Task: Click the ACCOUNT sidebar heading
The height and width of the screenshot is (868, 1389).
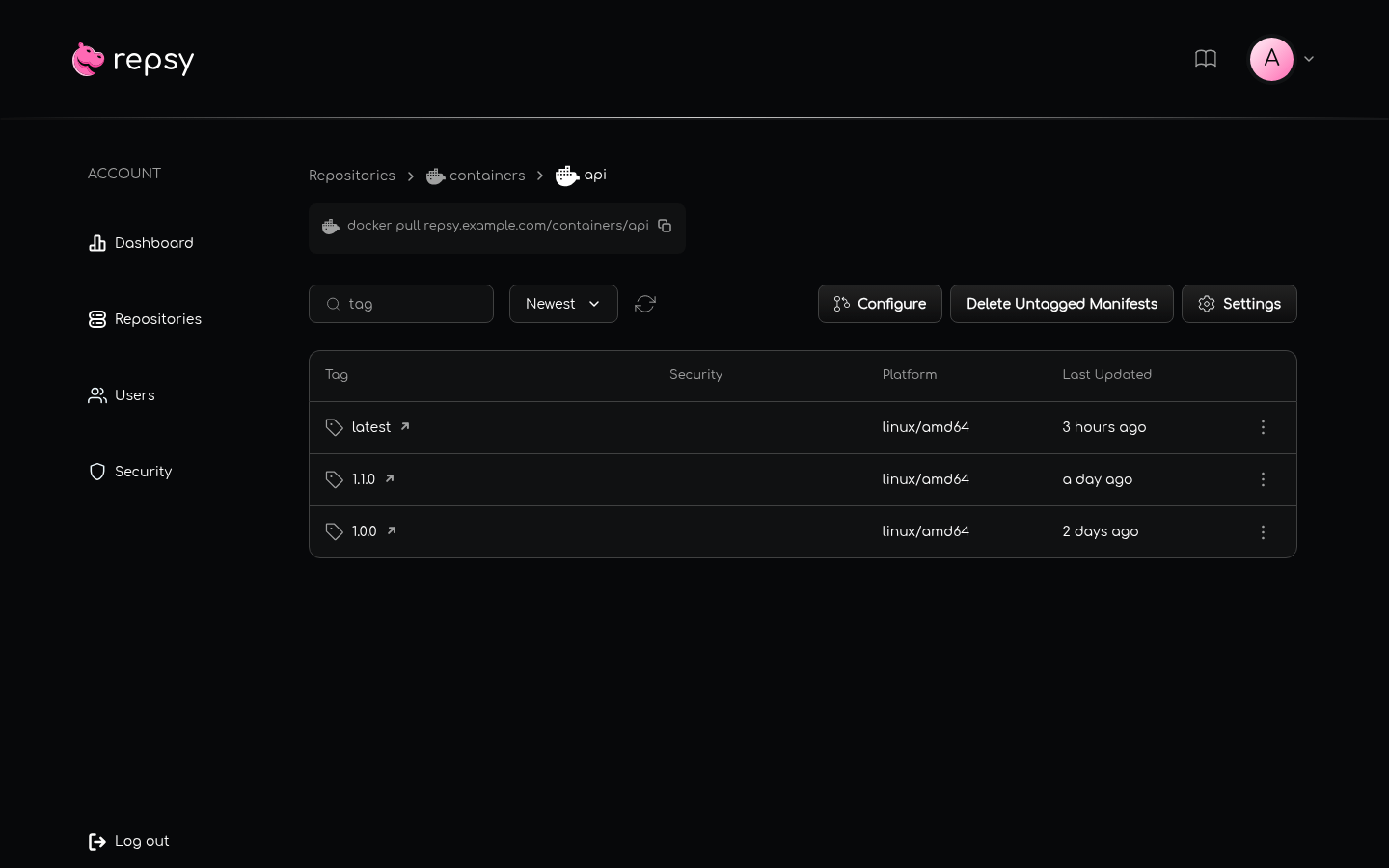Action: tap(124, 174)
